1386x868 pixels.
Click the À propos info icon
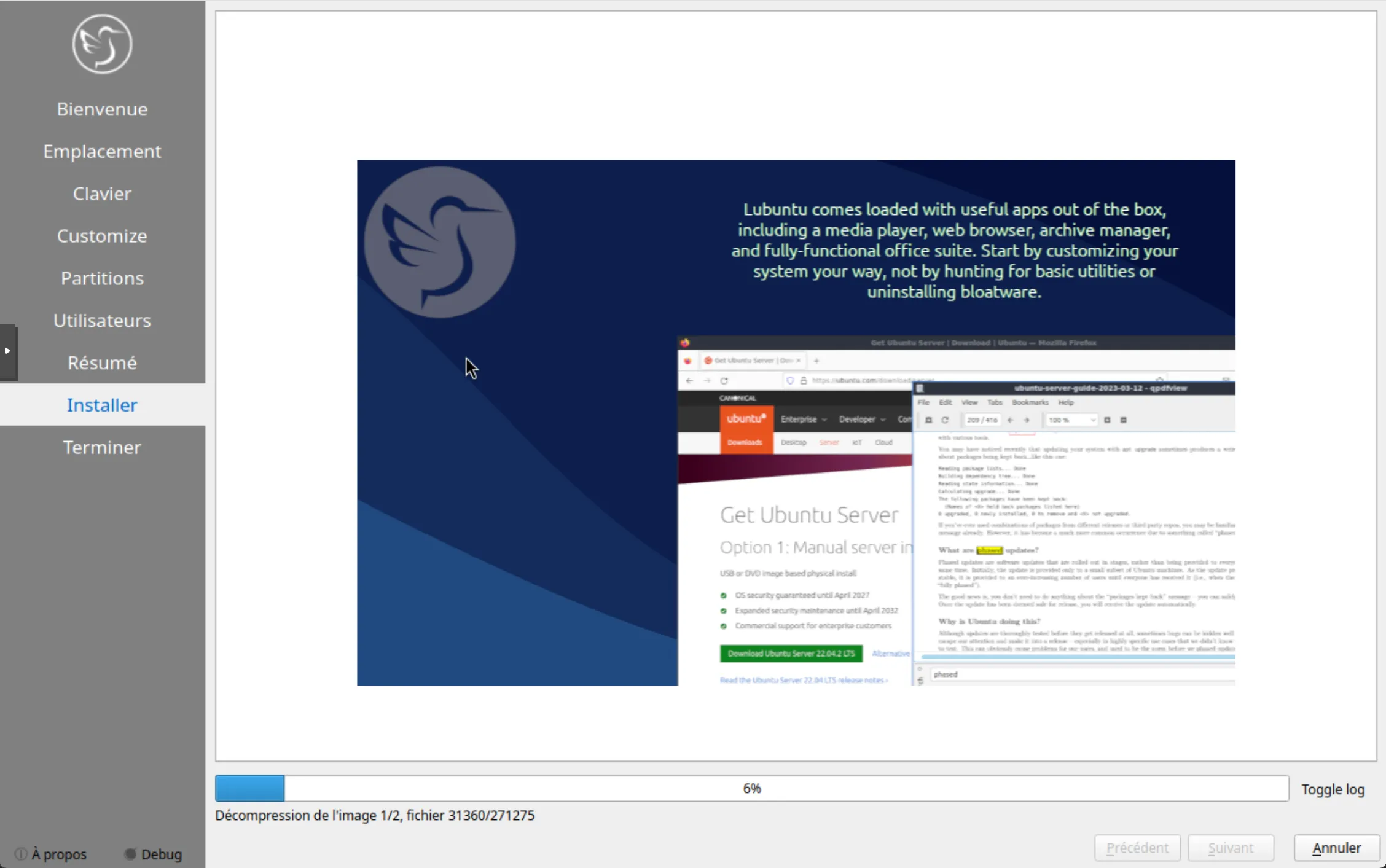[x=21, y=854]
